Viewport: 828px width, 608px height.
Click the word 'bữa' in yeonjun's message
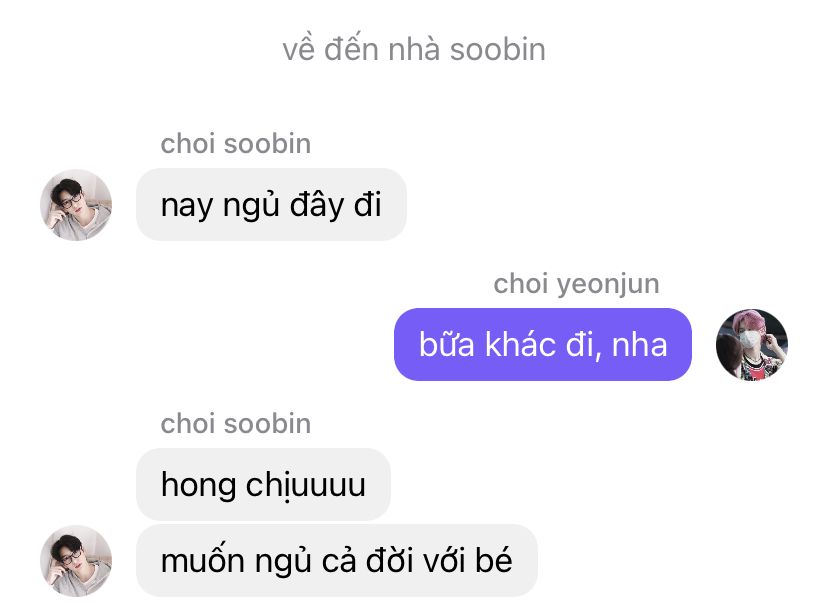(x=447, y=344)
